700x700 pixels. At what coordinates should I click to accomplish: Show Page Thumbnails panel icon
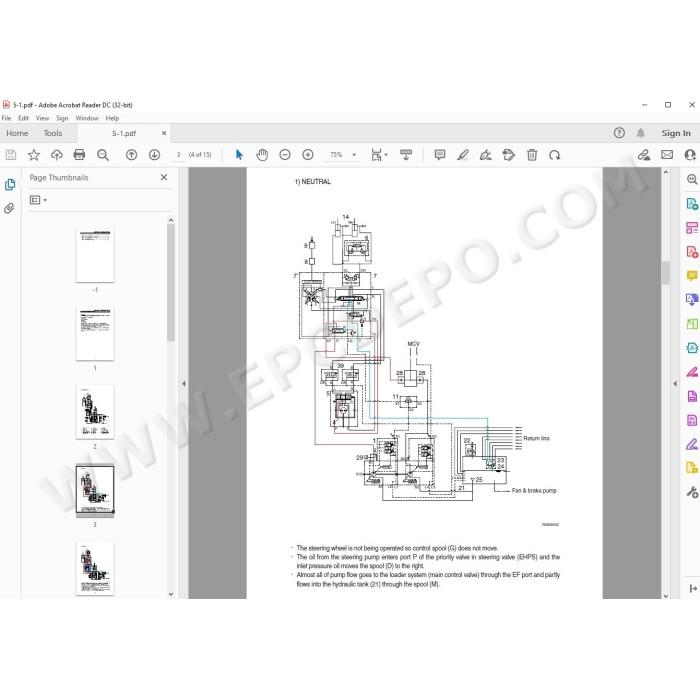point(10,184)
